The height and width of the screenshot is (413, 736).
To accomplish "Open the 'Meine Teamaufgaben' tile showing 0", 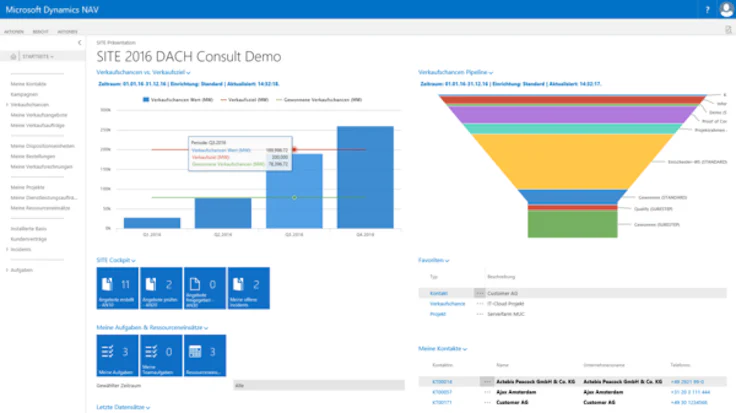I will (x=161, y=355).
